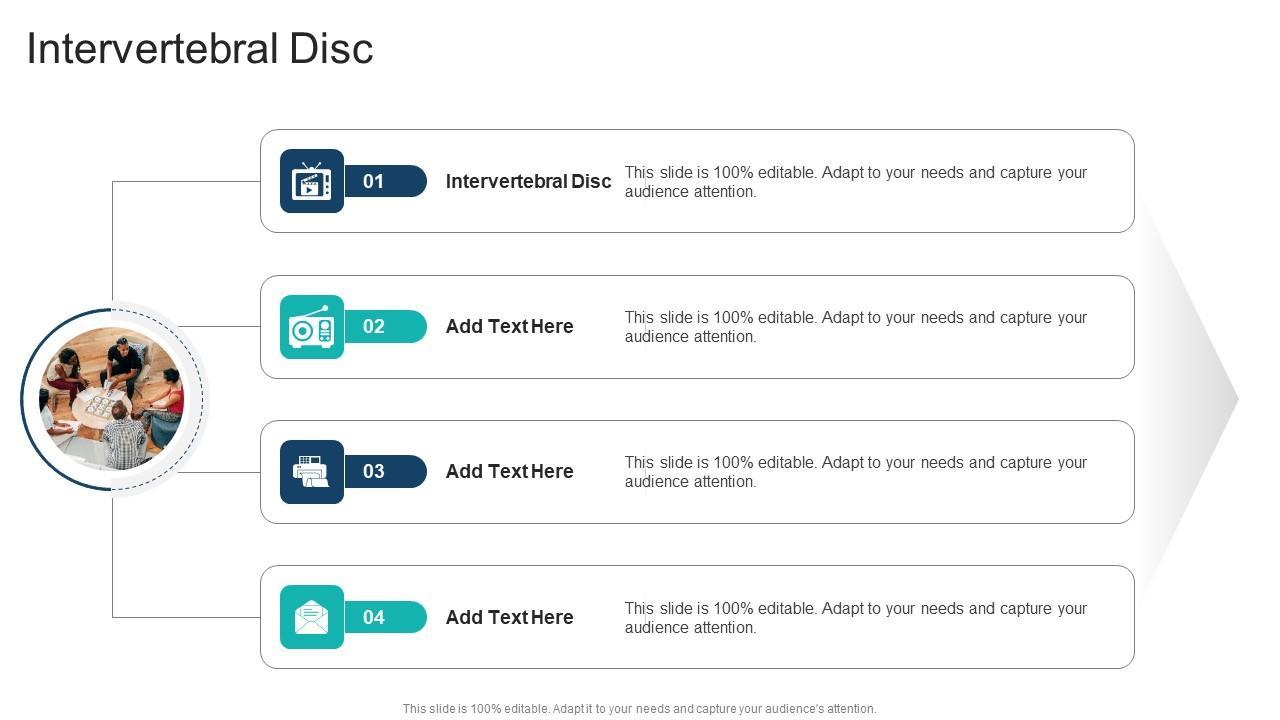Click the description text in row 01
This screenshot has width=1280, height=720.
point(855,182)
